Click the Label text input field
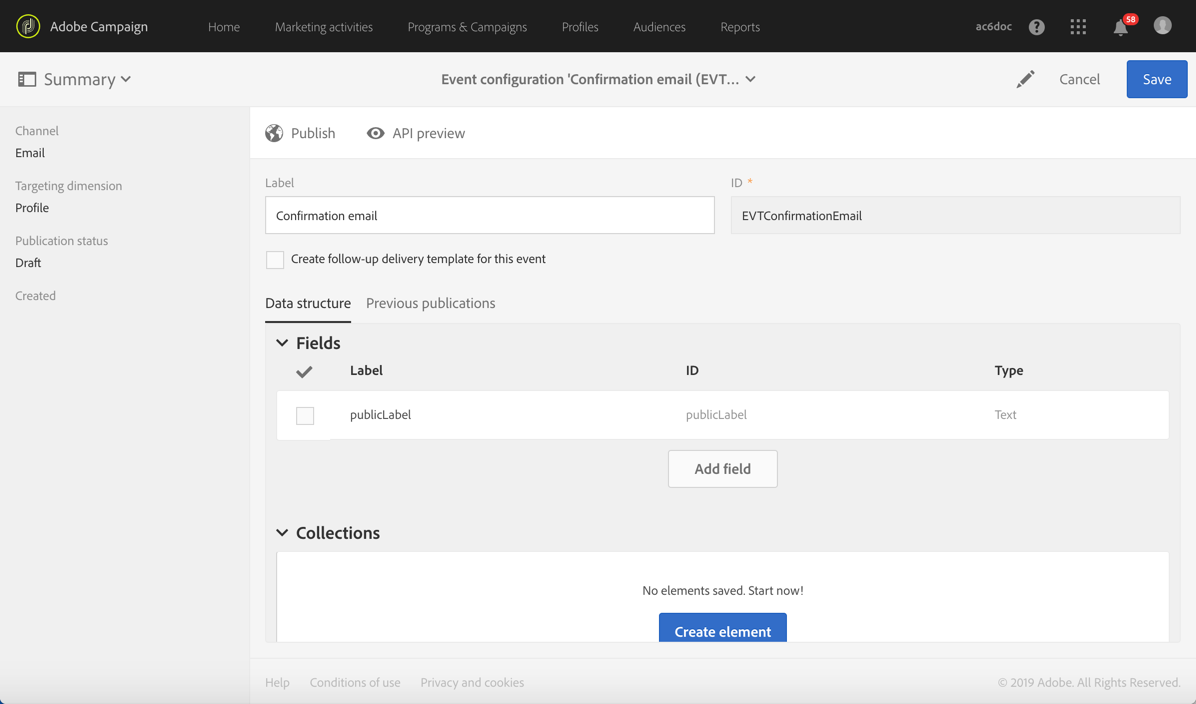The image size is (1196, 704). (x=489, y=216)
